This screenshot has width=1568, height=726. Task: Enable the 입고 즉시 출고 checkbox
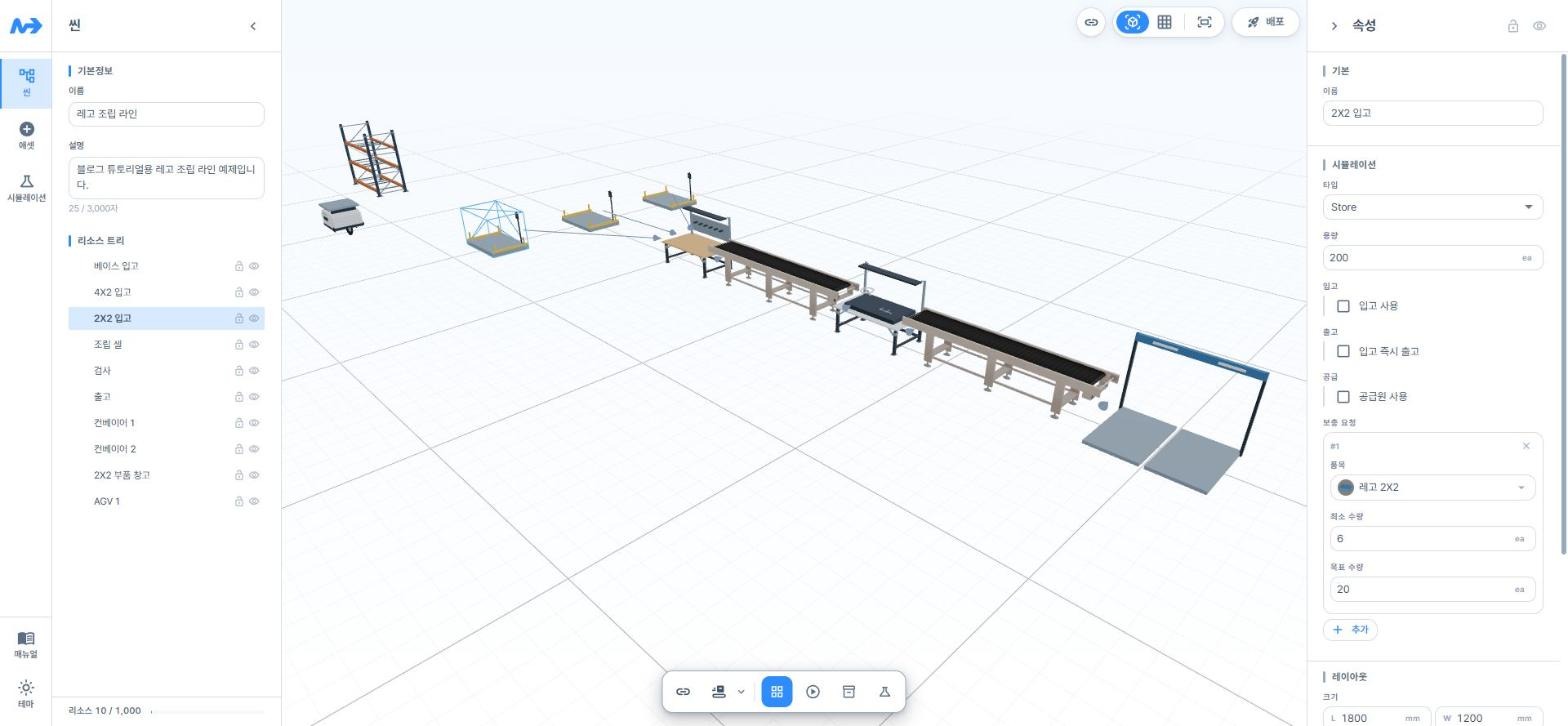pos(1343,351)
